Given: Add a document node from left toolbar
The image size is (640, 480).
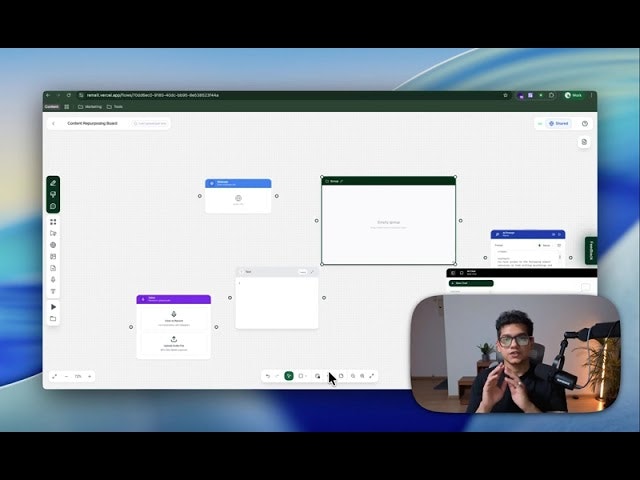Looking at the screenshot, I should (53, 268).
